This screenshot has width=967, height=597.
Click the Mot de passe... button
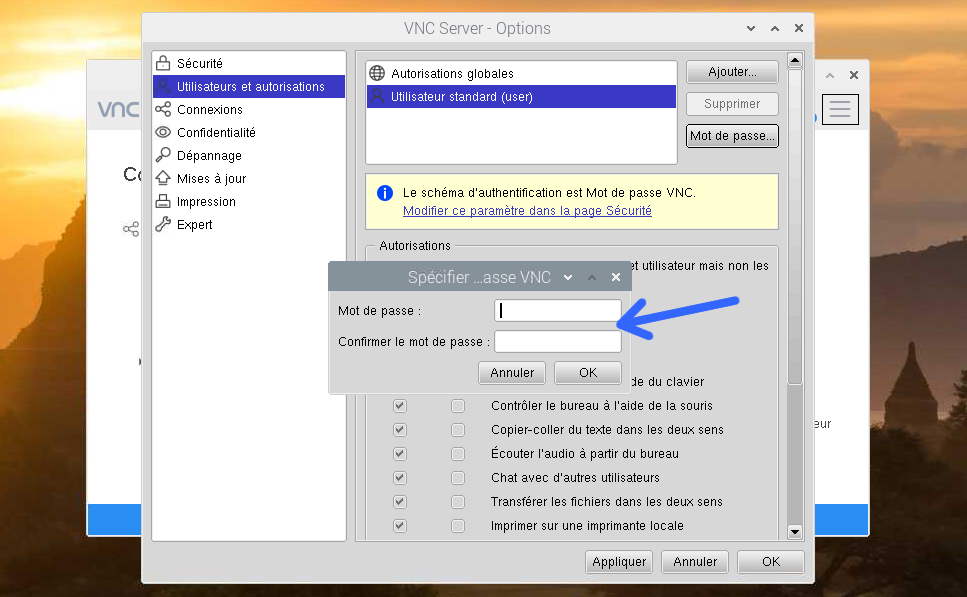point(732,136)
